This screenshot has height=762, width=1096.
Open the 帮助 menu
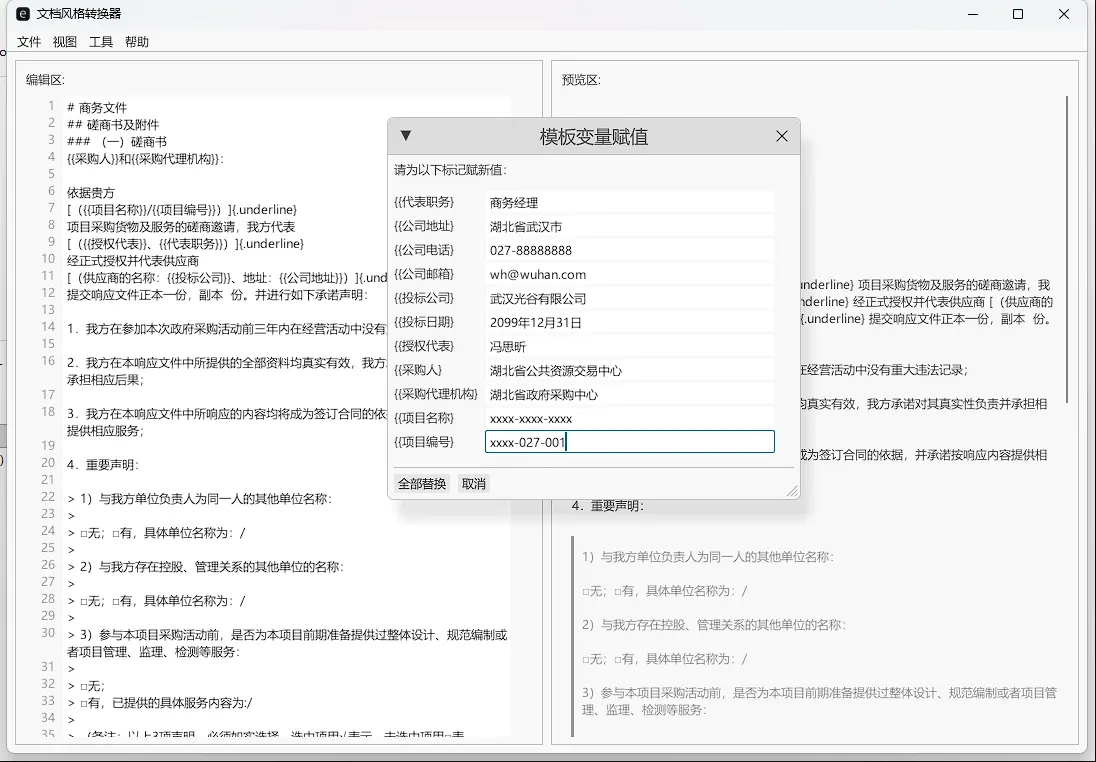click(136, 42)
